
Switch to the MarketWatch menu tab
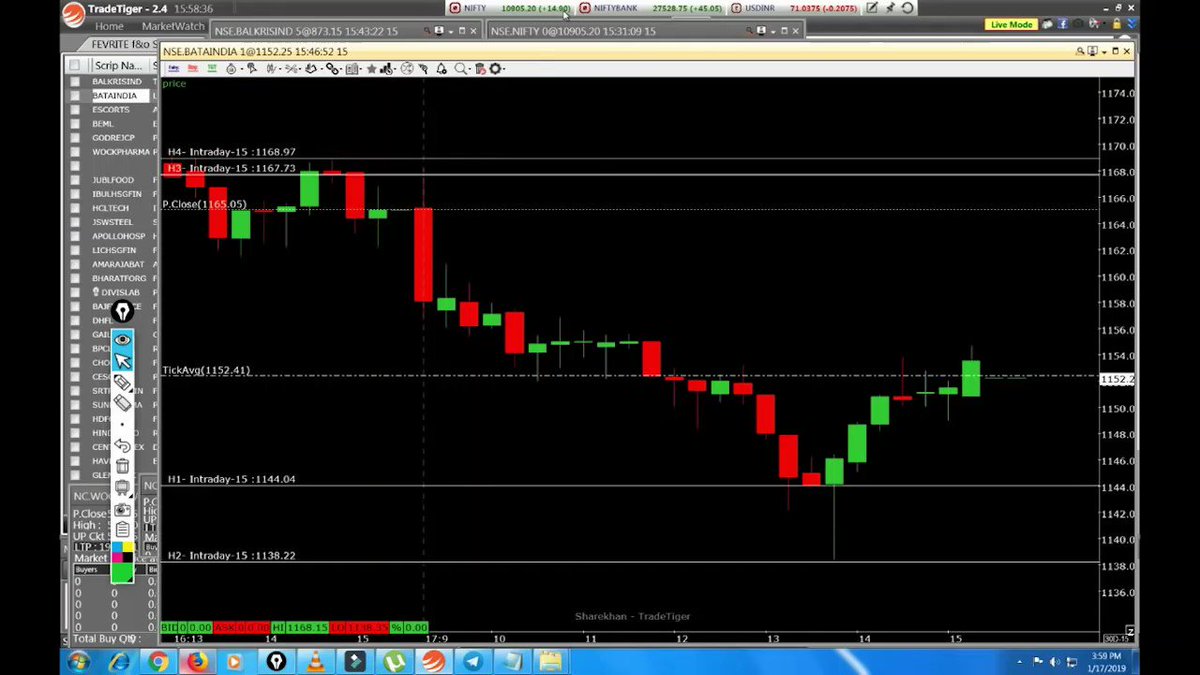tap(172, 26)
